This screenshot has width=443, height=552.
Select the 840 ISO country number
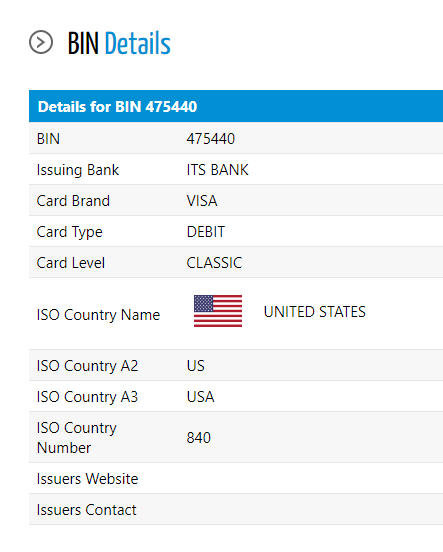199,438
